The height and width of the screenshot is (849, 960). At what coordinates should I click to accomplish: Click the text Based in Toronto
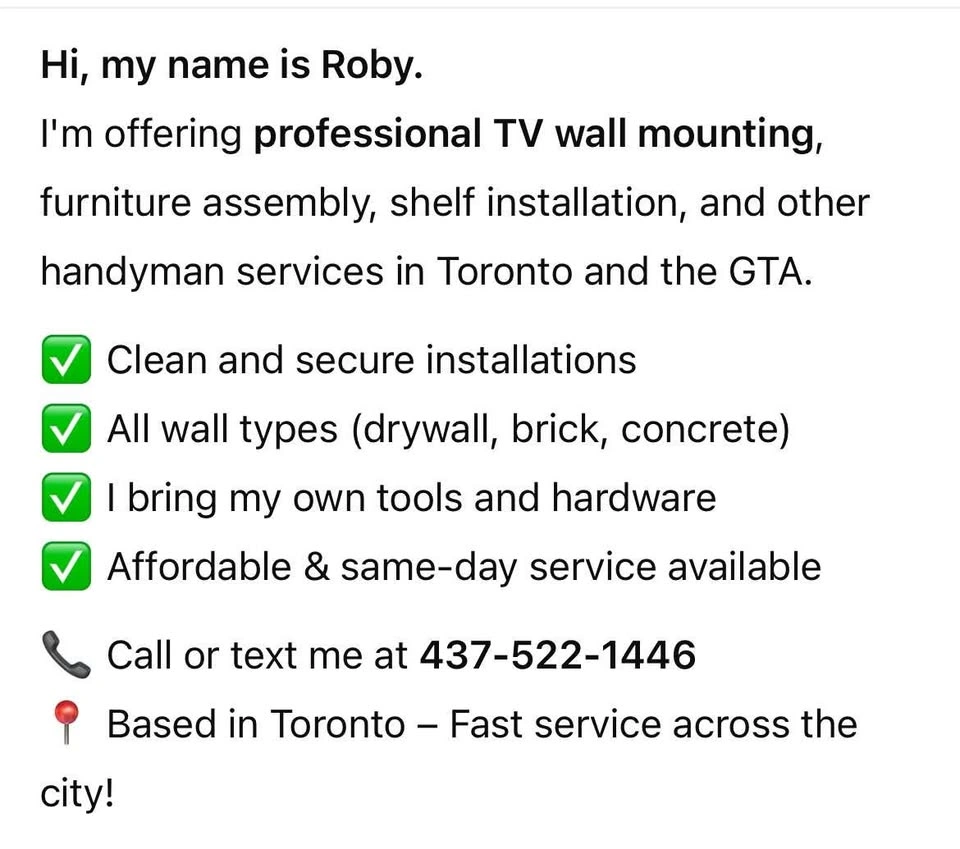coord(256,724)
